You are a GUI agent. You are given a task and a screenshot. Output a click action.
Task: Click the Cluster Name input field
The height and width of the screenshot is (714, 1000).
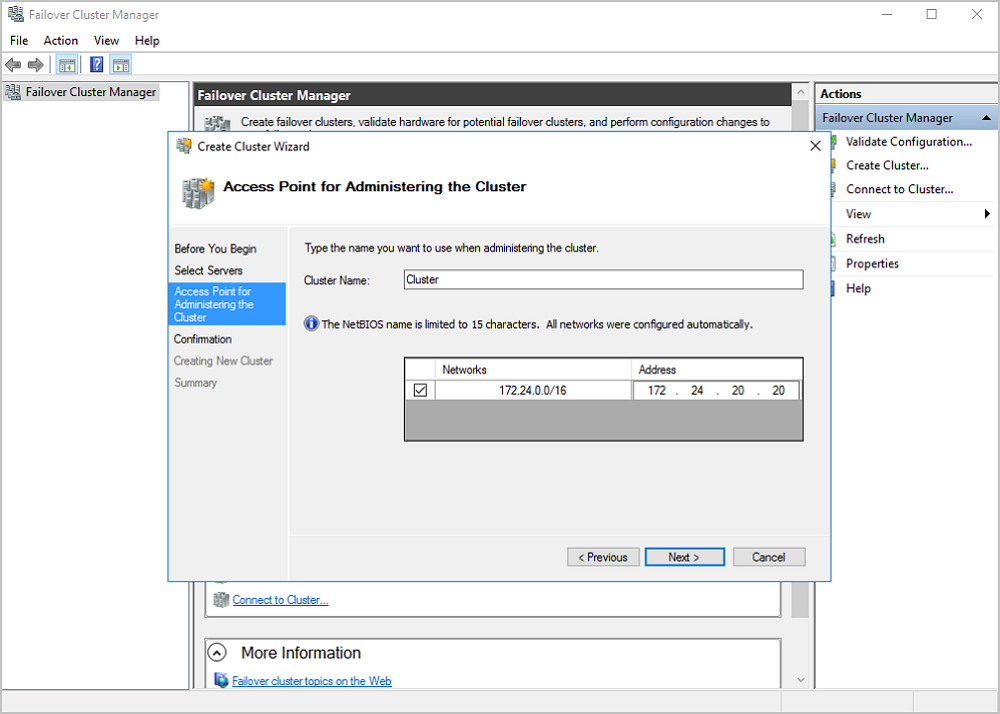pyautogui.click(x=603, y=279)
